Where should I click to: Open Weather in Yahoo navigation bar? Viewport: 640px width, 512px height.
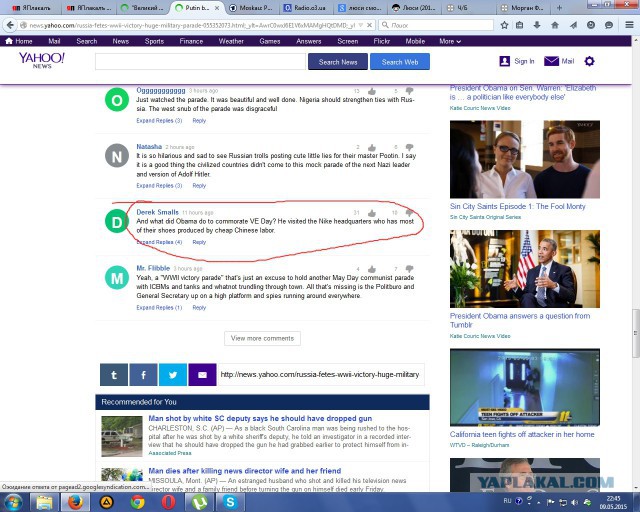tap(231, 41)
